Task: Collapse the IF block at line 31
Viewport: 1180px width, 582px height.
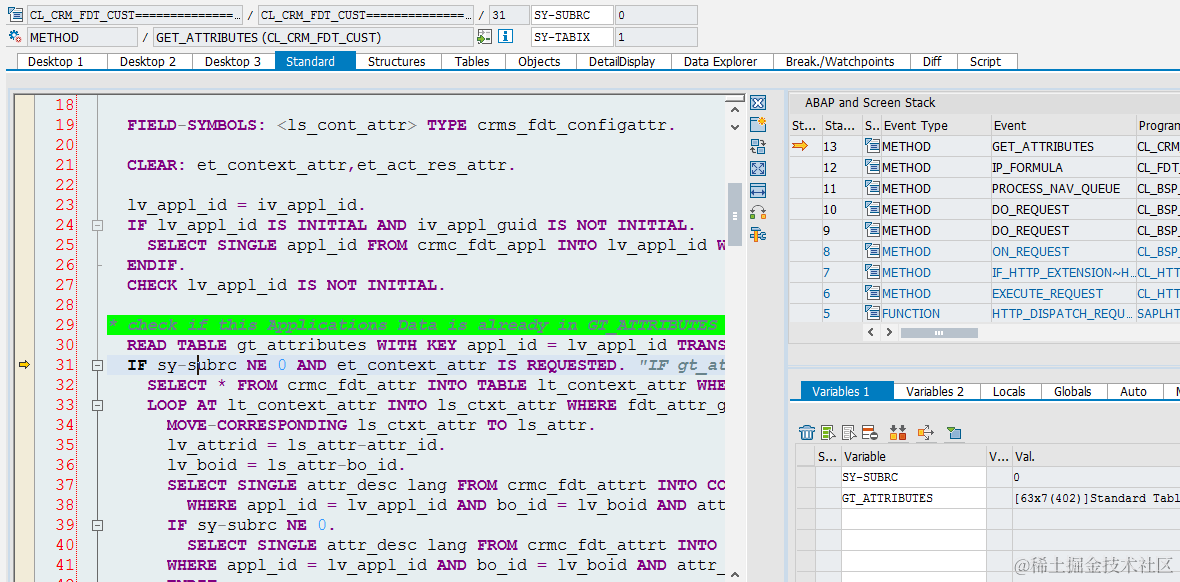Action: [x=96, y=365]
